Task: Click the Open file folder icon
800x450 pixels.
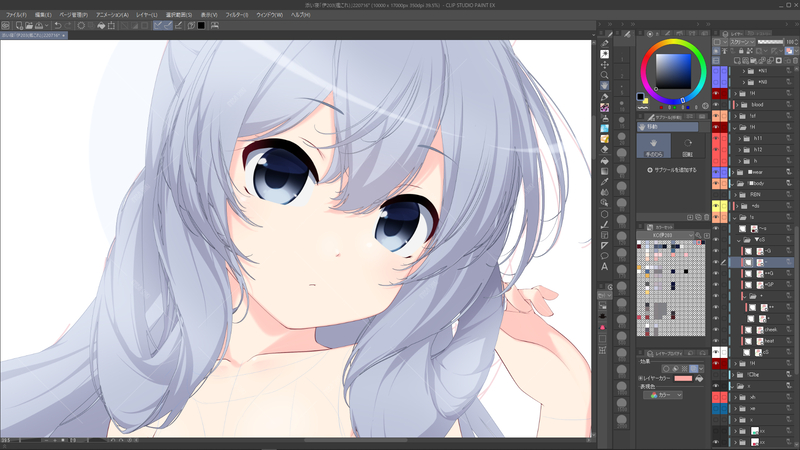Action: click(x=29, y=25)
